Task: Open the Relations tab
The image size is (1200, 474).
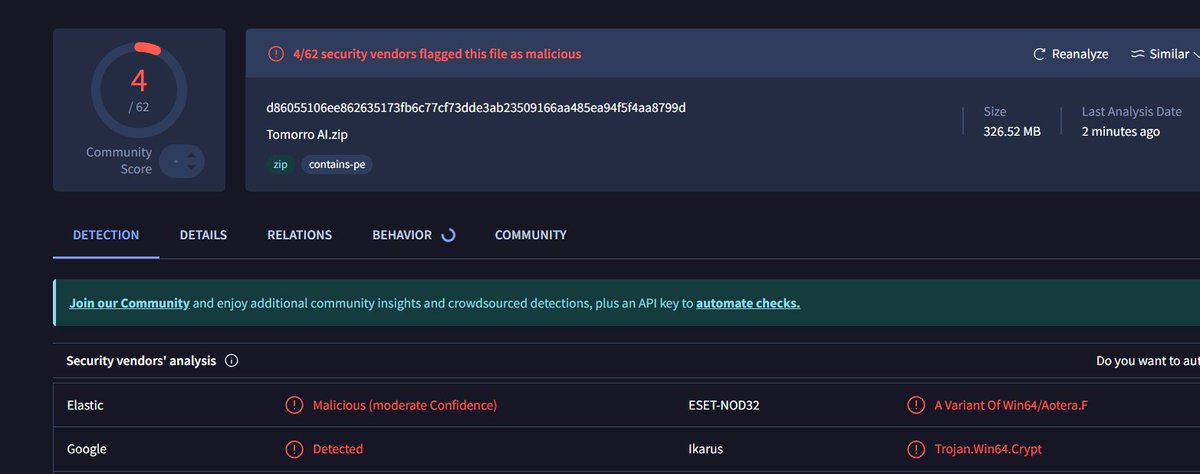Action: point(299,235)
